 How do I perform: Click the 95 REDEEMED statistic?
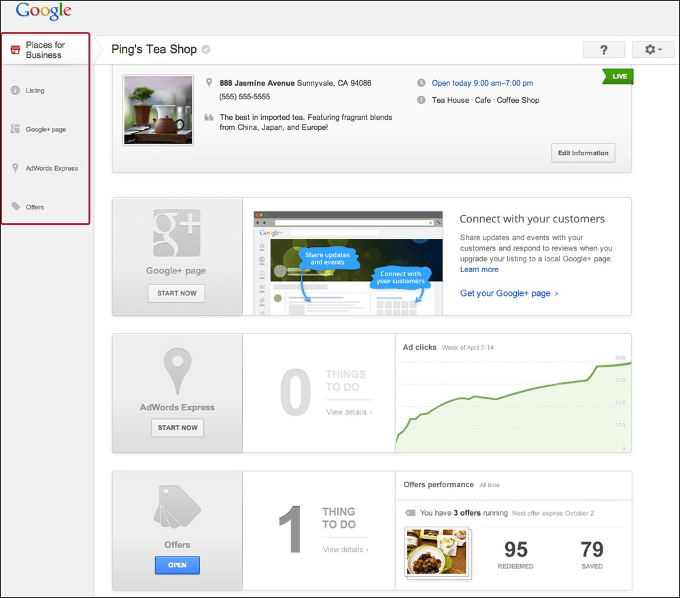coord(516,554)
